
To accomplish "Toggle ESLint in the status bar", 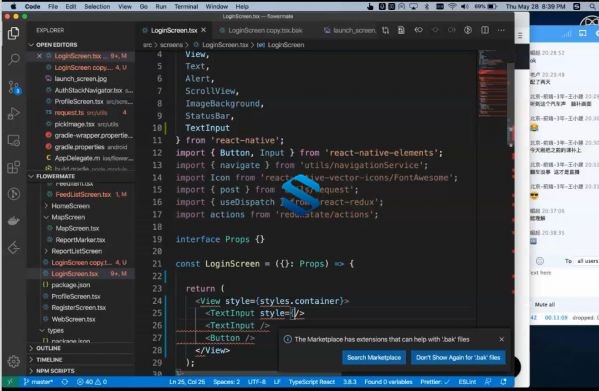I will click(467, 381).
